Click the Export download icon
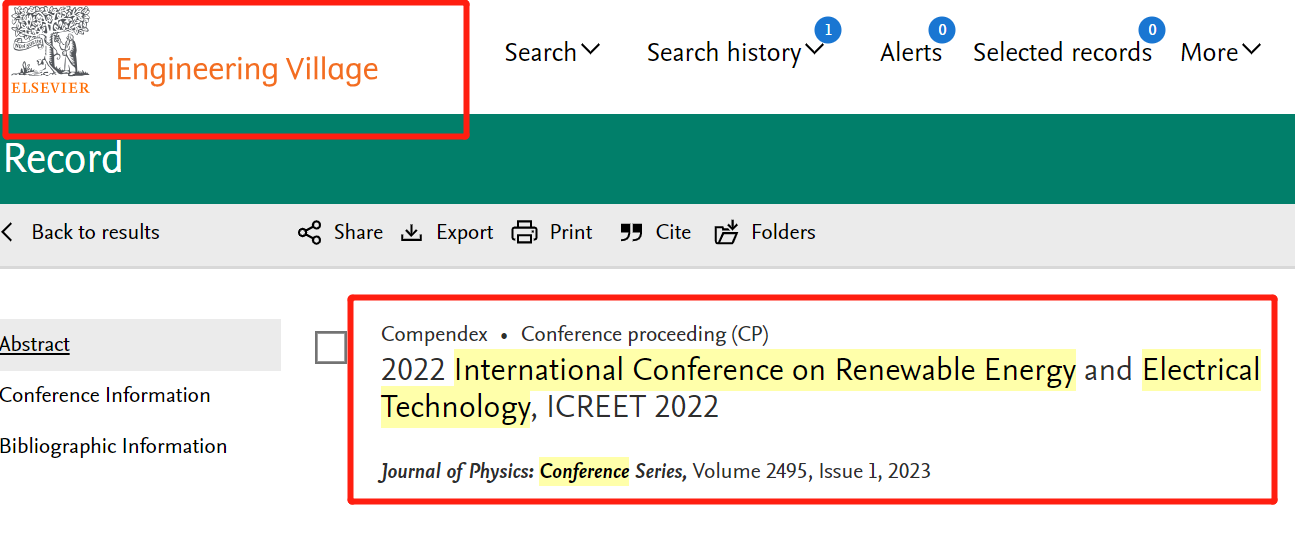This screenshot has height=545, width=1295. [411, 232]
